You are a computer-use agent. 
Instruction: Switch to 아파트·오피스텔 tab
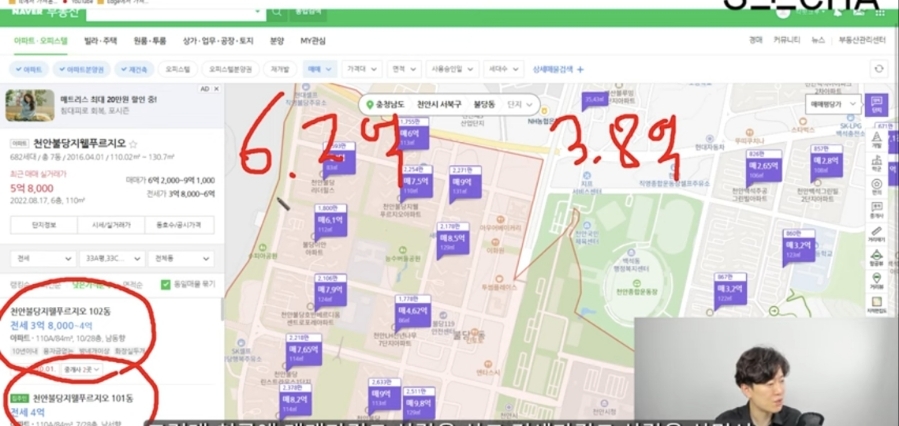click(x=41, y=41)
